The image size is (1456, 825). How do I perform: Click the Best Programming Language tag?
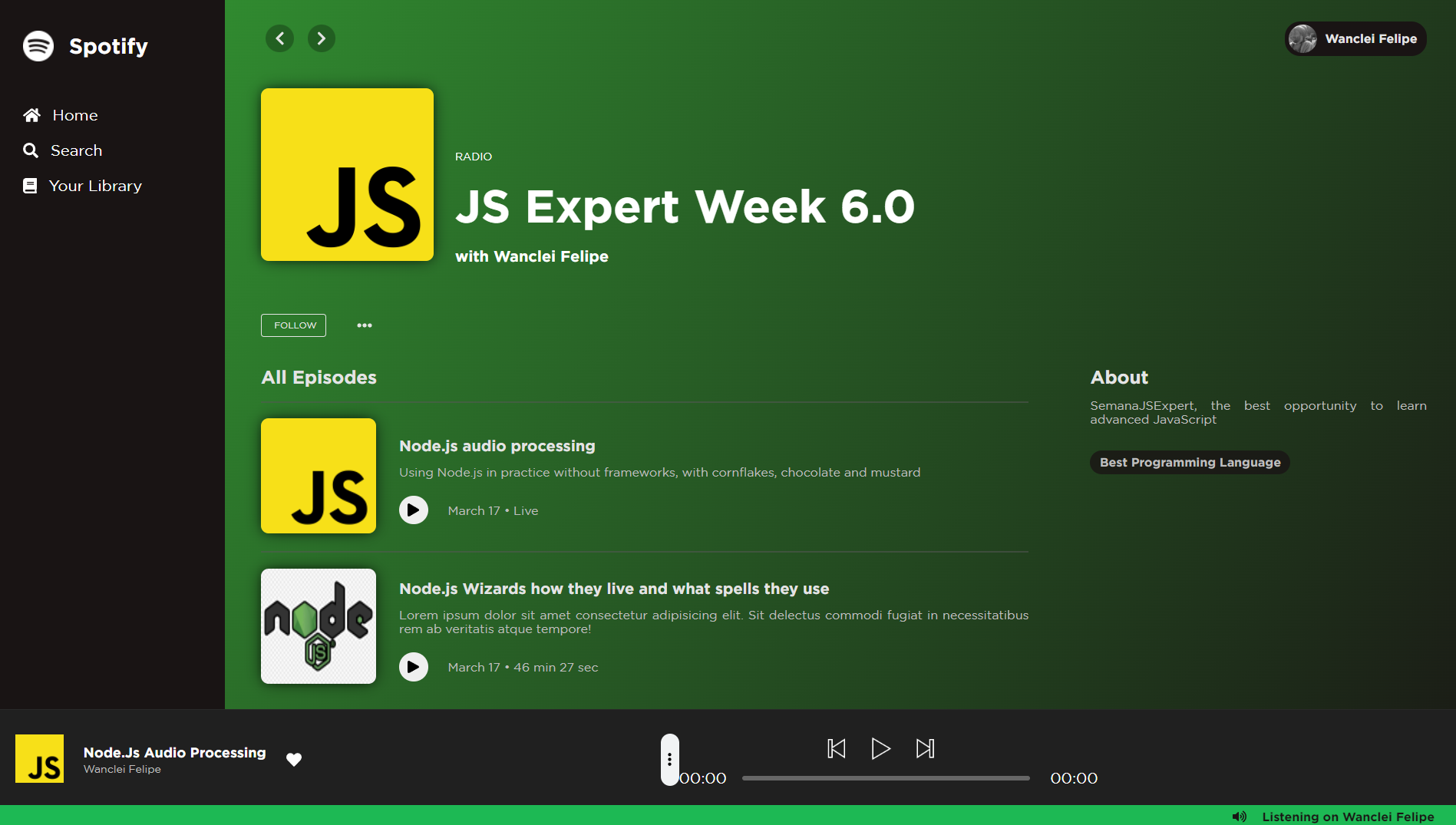pyautogui.click(x=1189, y=462)
